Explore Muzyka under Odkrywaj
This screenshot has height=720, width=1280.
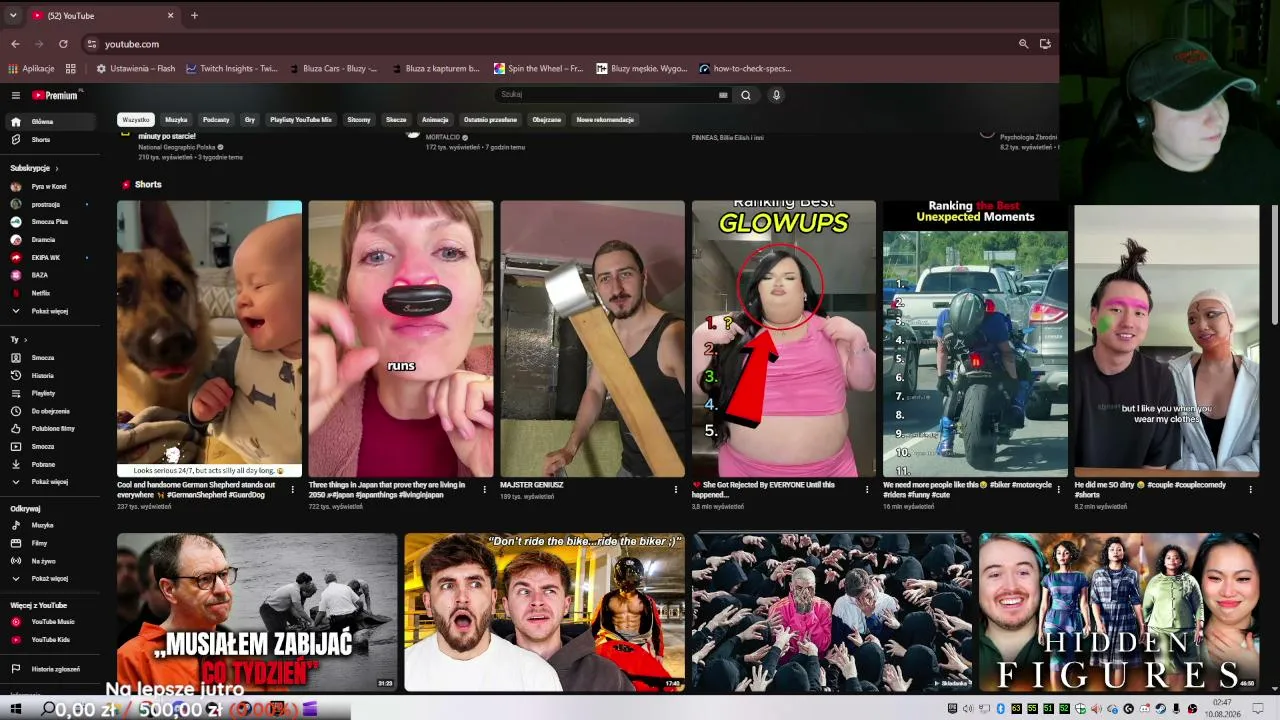pos(49,525)
